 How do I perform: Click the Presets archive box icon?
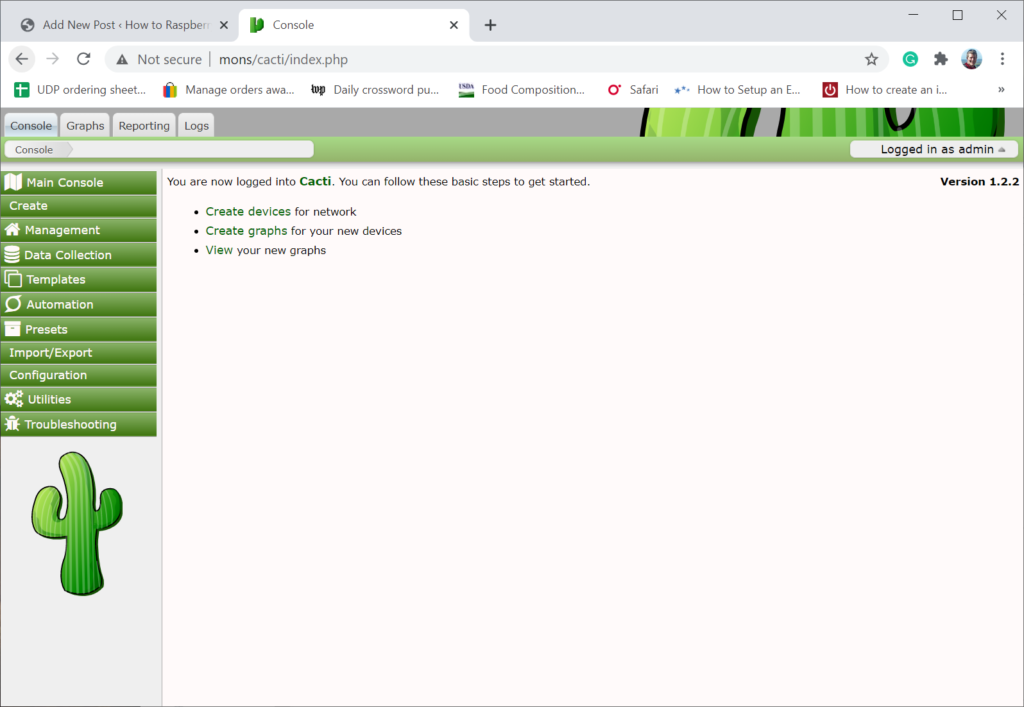pos(12,329)
